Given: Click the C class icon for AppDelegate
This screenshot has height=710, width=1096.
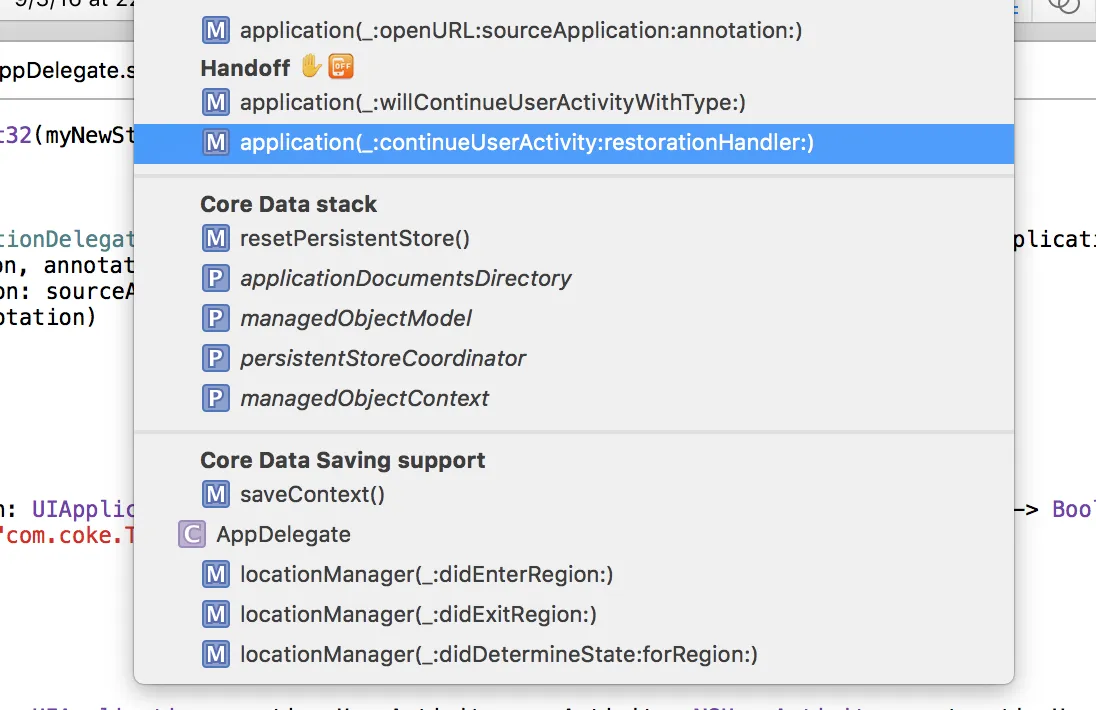Looking at the screenshot, I should coord(191,534).
